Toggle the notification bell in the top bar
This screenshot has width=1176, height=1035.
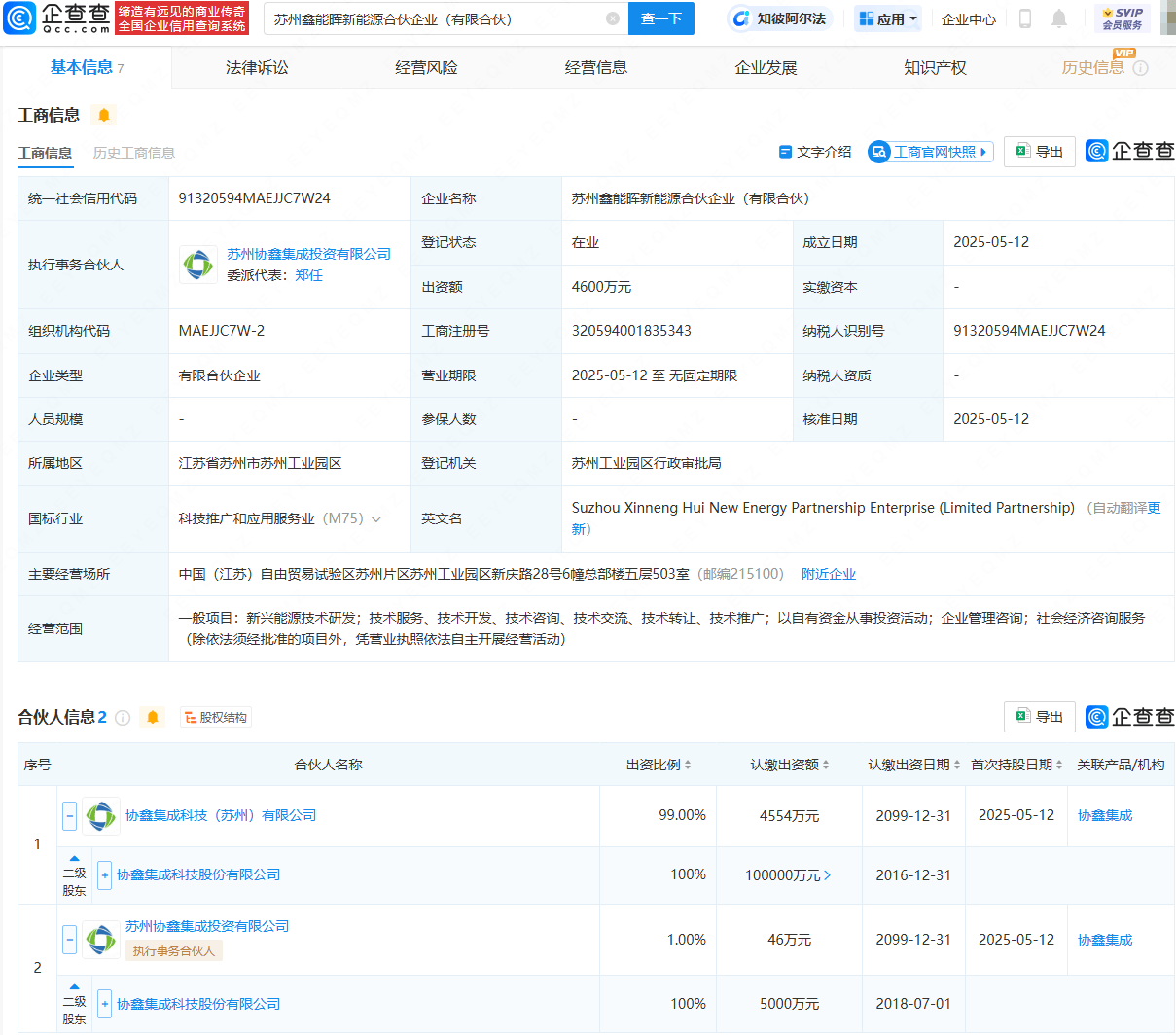pyautogui.click(x=1059, y=18)
